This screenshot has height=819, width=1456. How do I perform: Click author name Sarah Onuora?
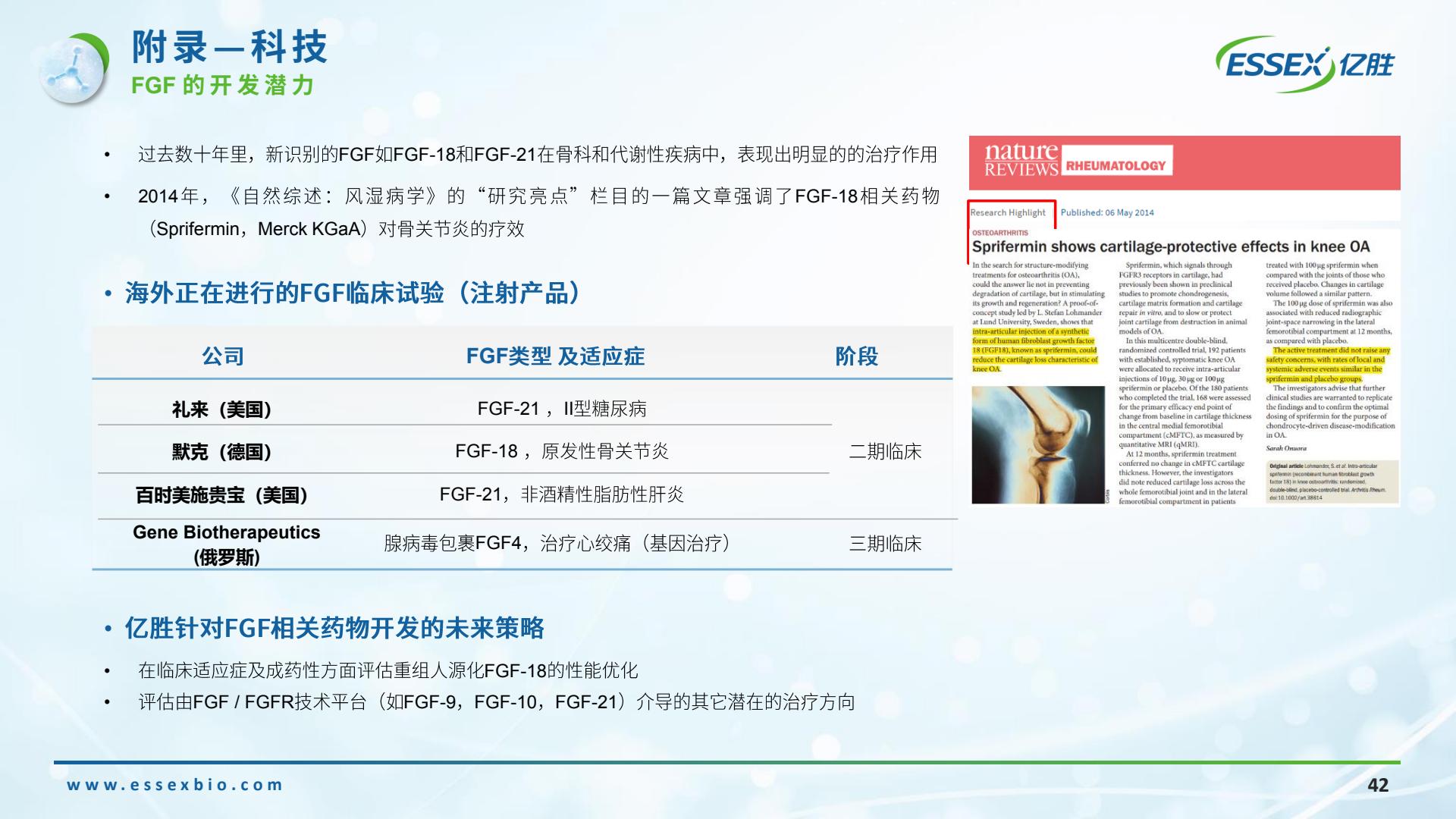[x=1287, y=448]
